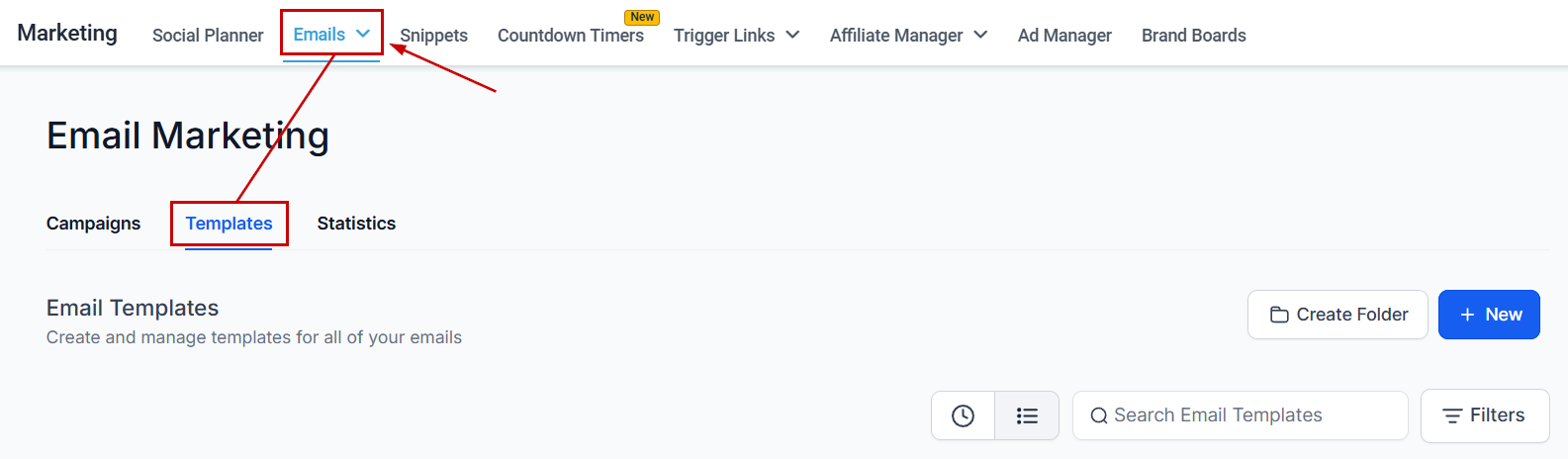The height and width of the screenshot is (459, 1568).
Task: Expand the Emails dropdown chevron
Action: [363, 34]
